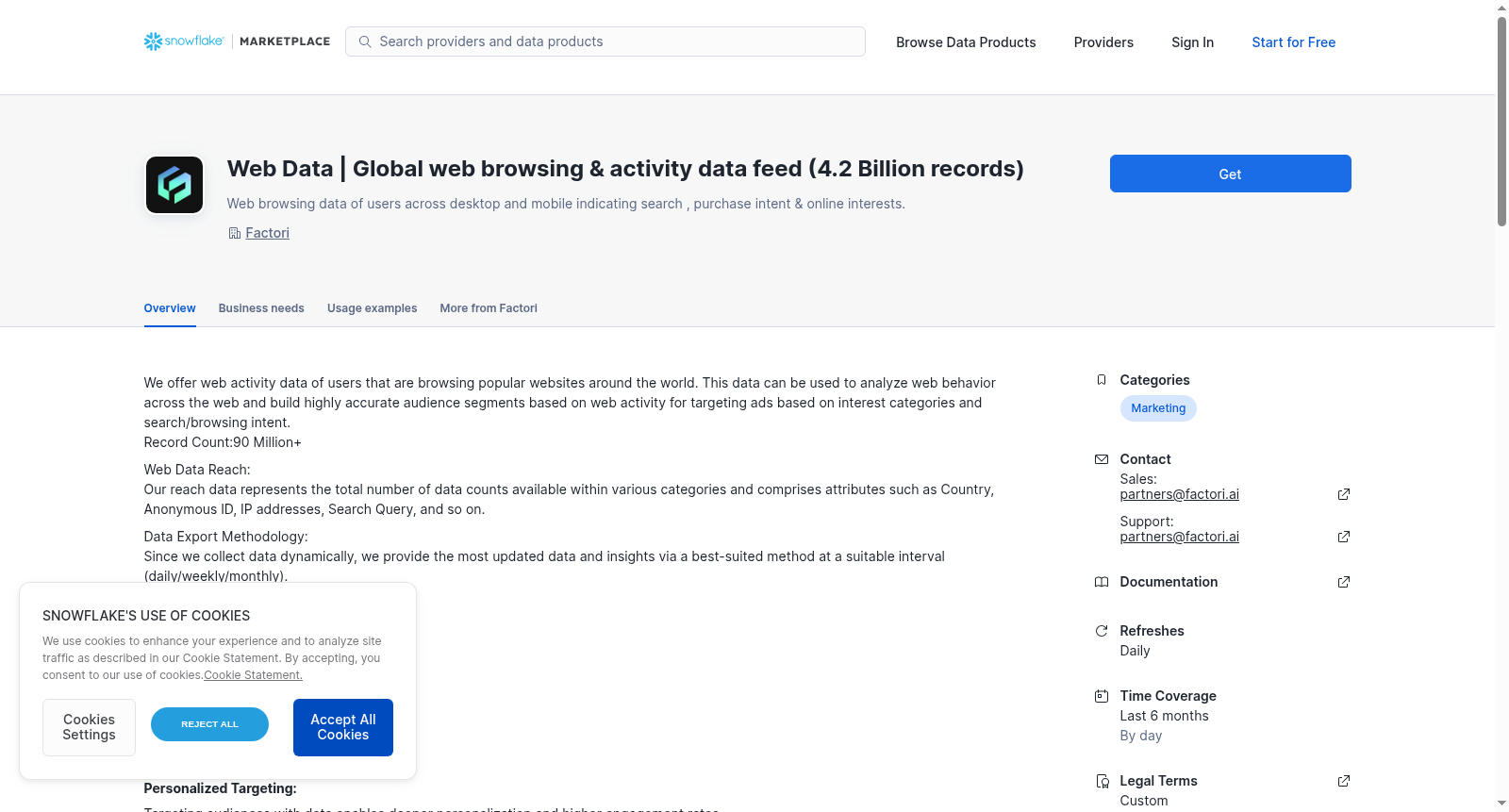The image size is (1509, 812).
Task: Click the Sales partners@factori.ai email link
Action: click(x=1180, y=494)
